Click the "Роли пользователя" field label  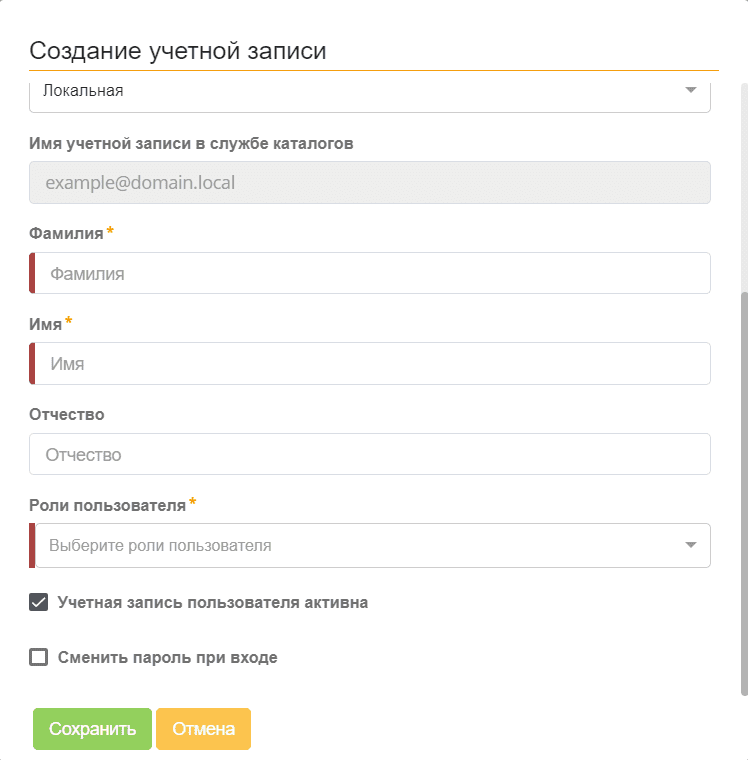tap(107, 505)
